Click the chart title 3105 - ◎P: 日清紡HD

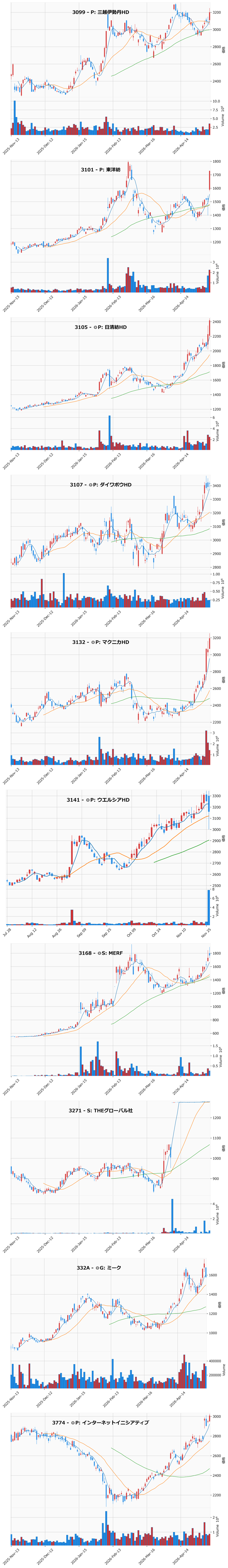[x=101, y=328]
